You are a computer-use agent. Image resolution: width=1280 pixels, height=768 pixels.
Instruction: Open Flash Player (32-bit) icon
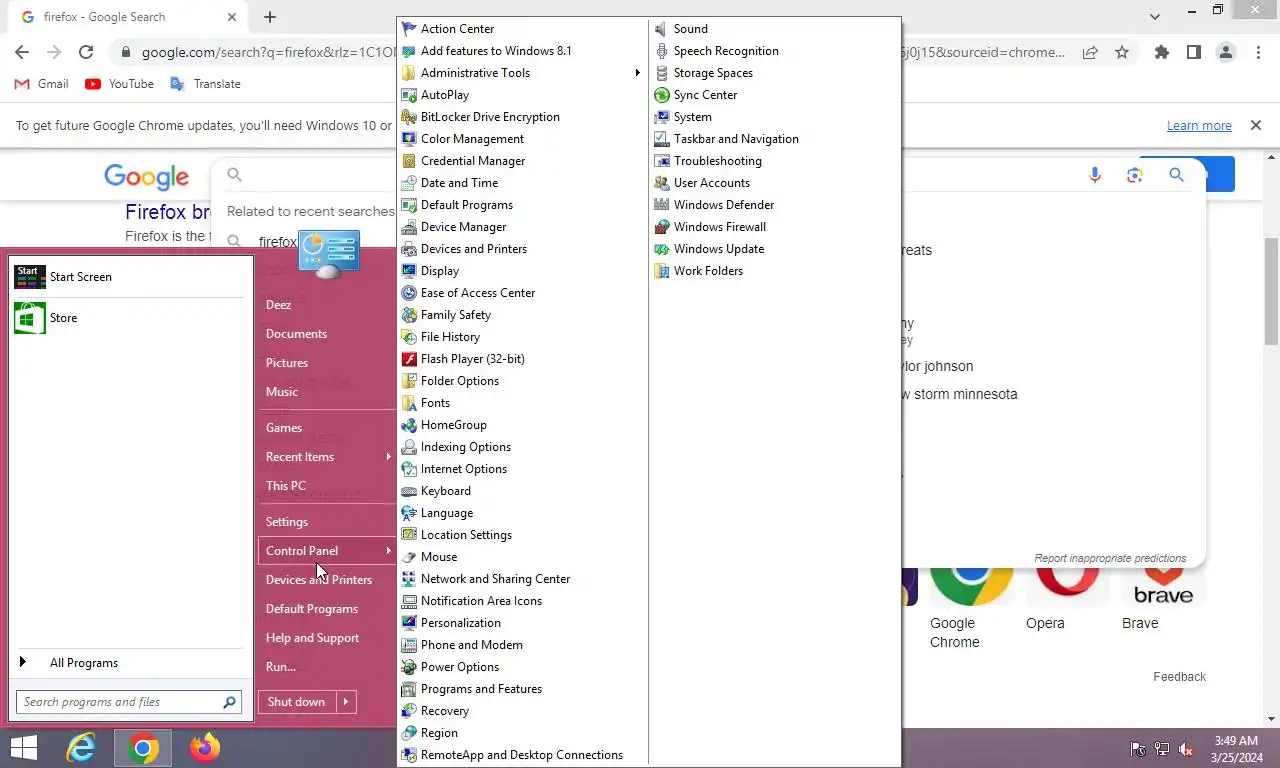tap(408, 359)
